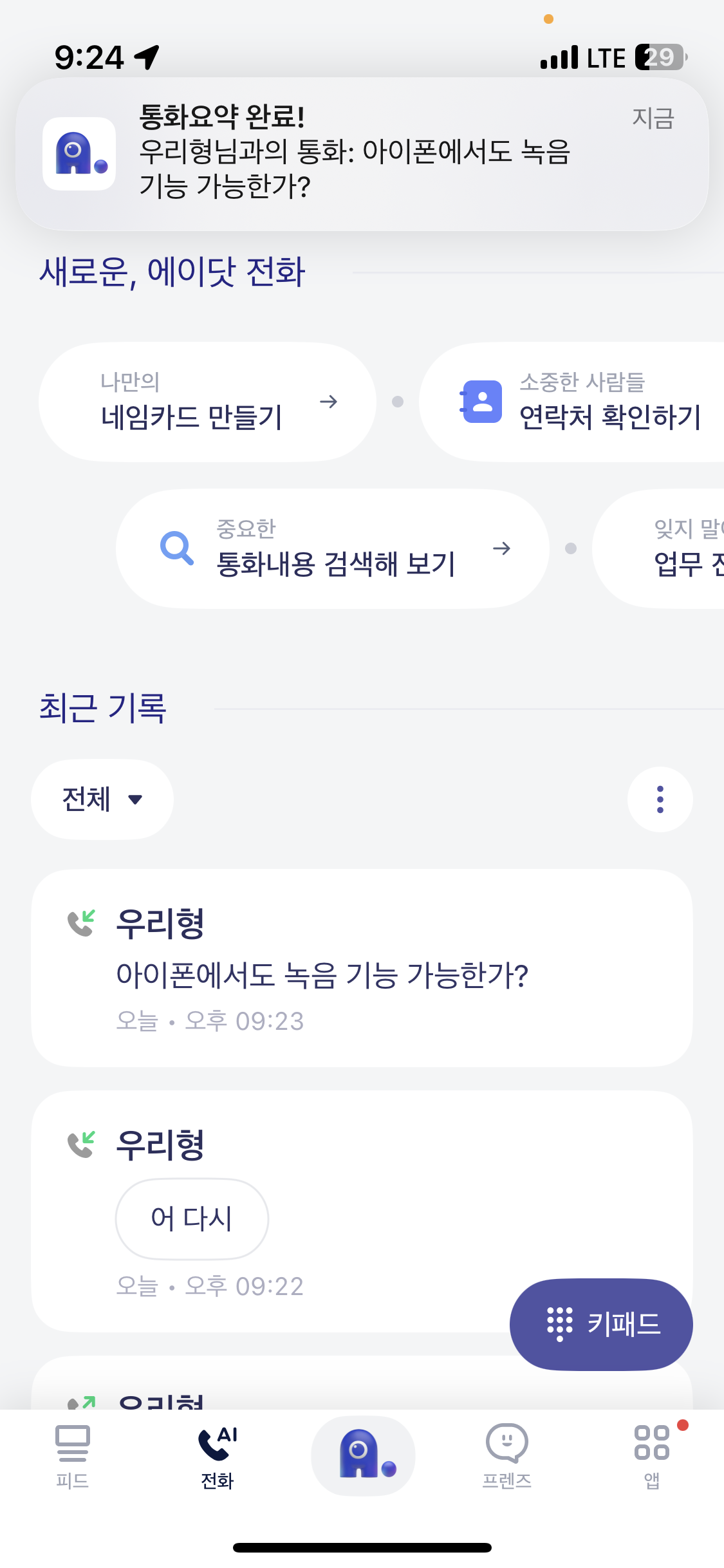Tap incoming call icon on first 우리형 entry
The width and height of the screenshot is (724, 1568).
click(82, 923)
